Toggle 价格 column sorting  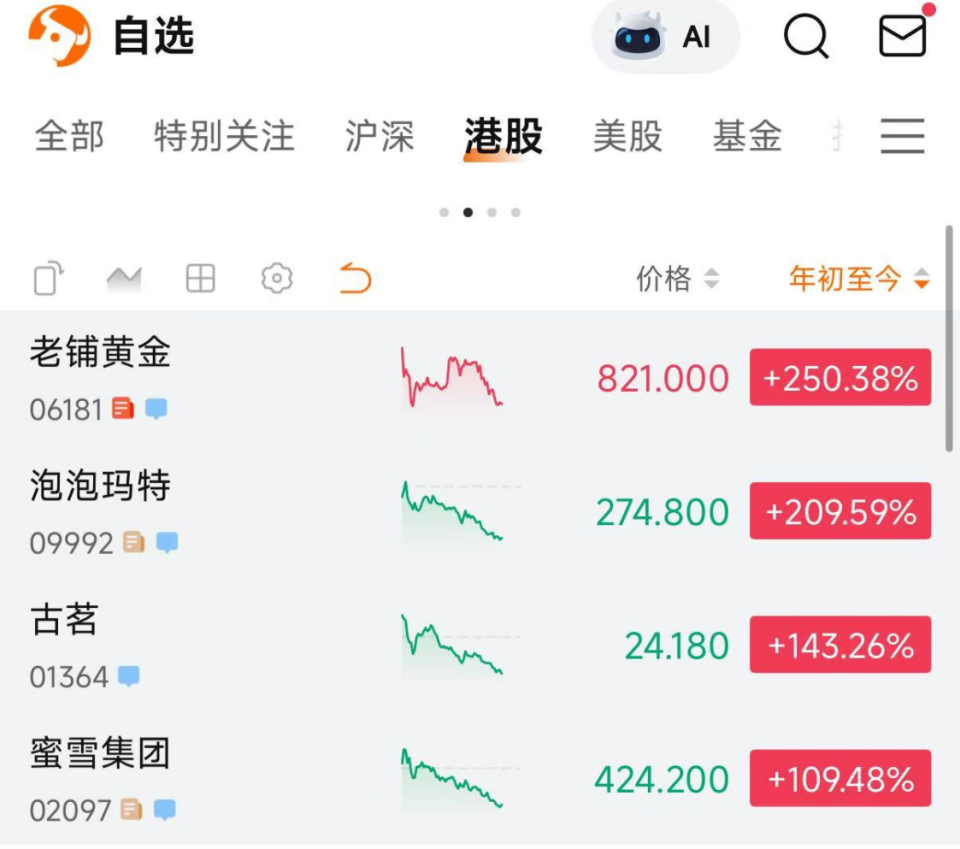click(677, 280)
